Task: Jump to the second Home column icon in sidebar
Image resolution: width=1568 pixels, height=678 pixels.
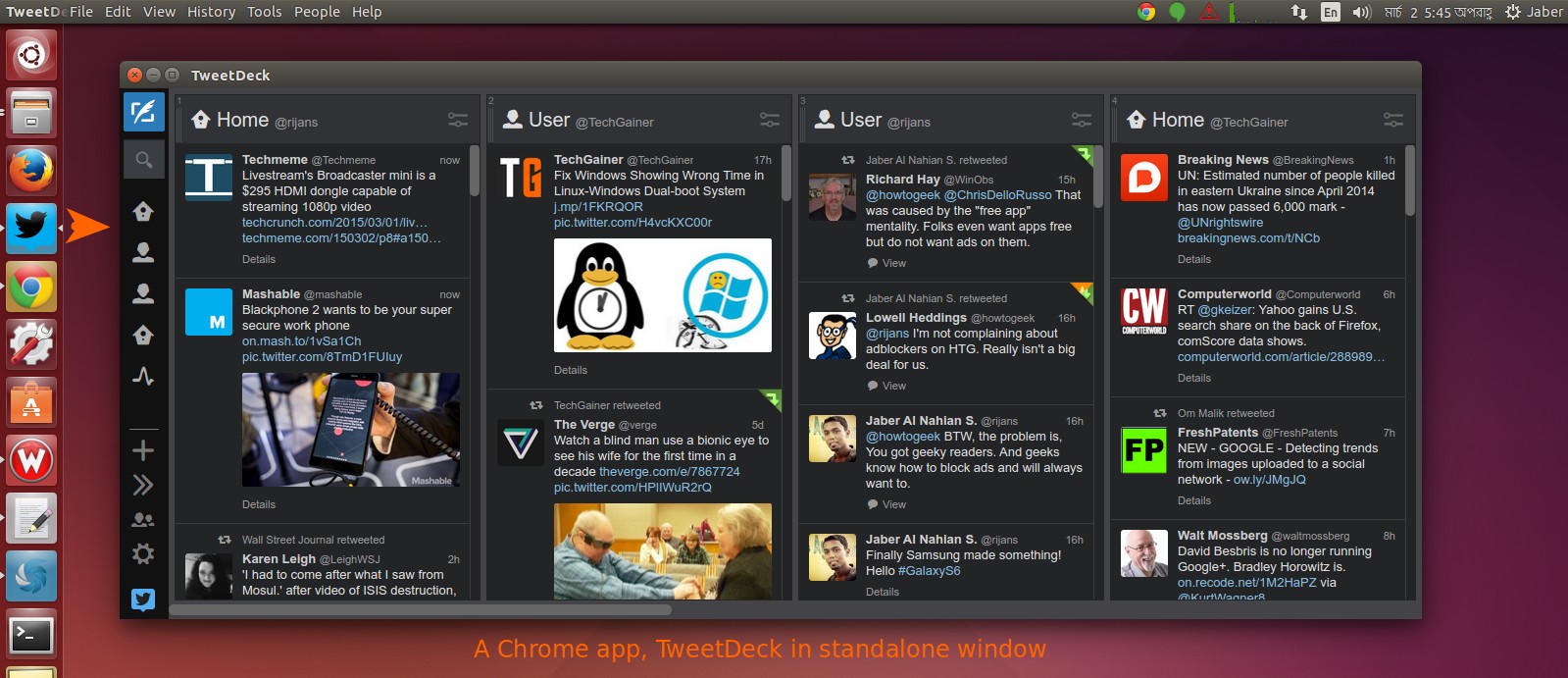Action: pos(143,336)
